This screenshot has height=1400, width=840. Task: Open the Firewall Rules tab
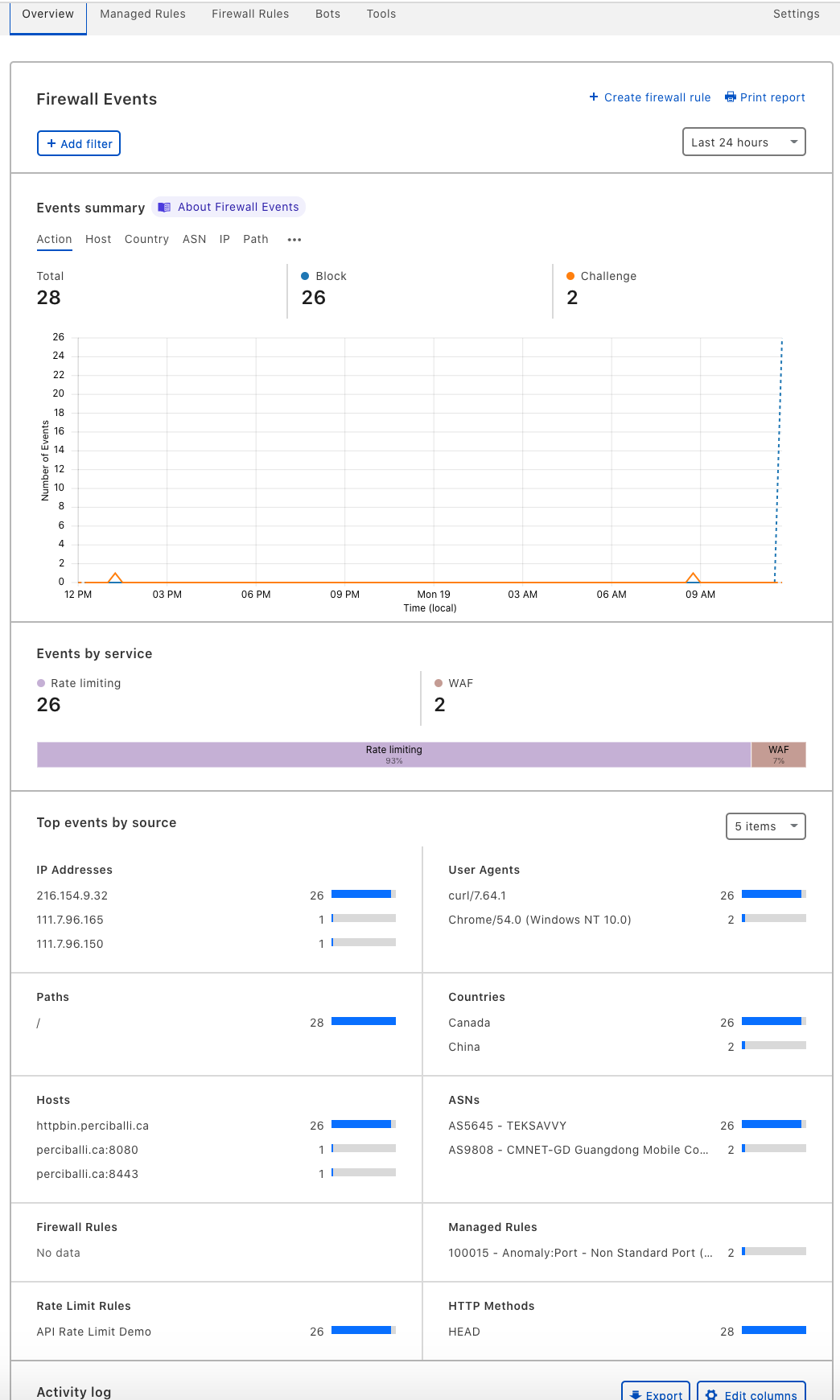click(250, 14)
